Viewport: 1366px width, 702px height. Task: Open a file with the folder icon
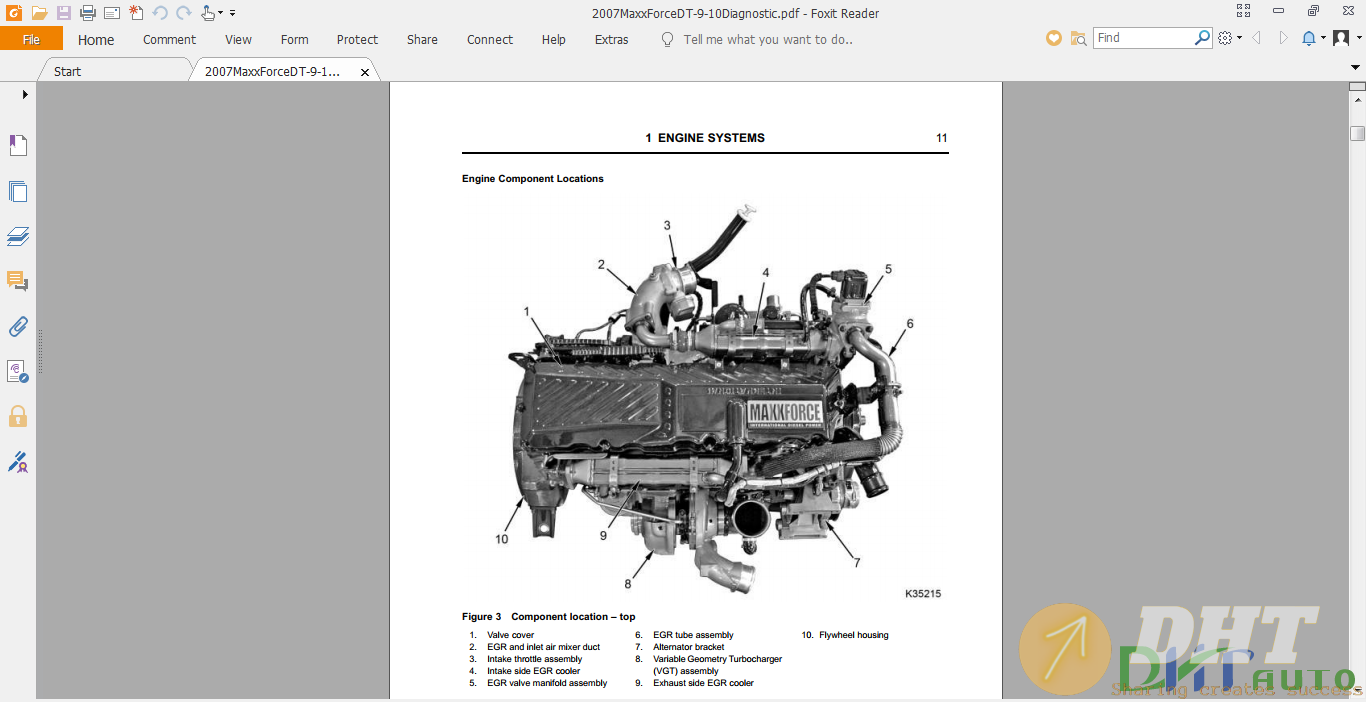click(x=39, y=13)
